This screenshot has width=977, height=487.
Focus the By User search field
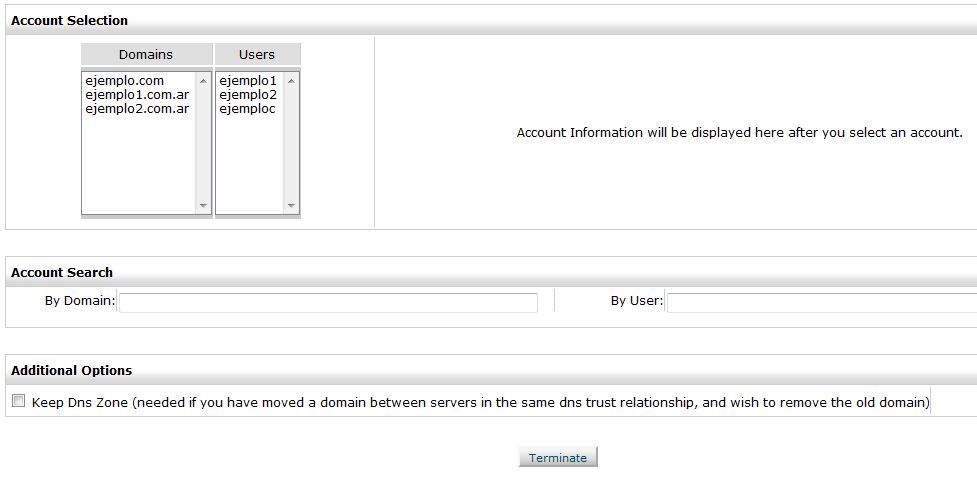[820, 302]
